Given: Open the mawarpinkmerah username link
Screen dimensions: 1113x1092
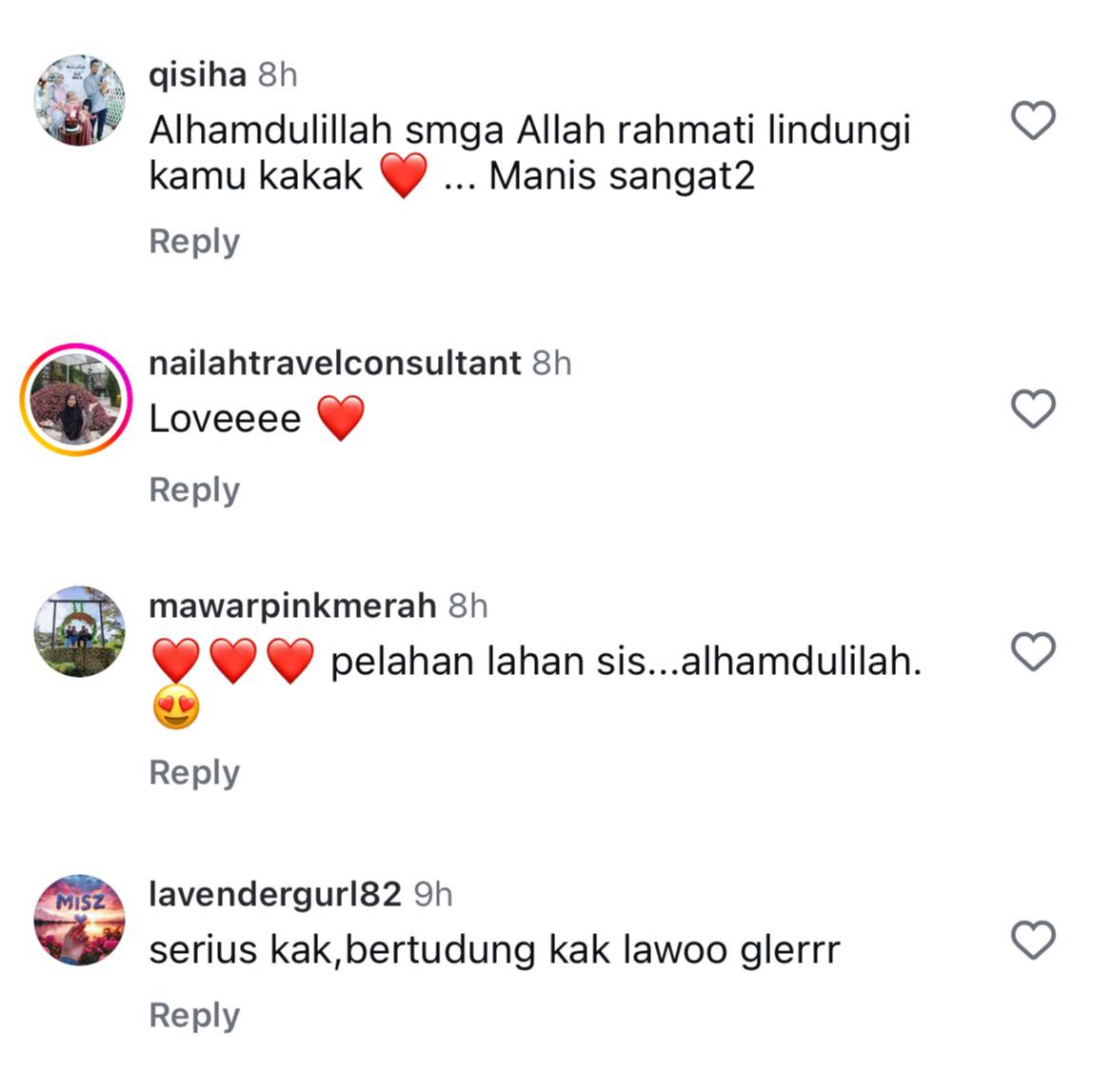Looking at the screenshot, I should click(x=292, y=606).
